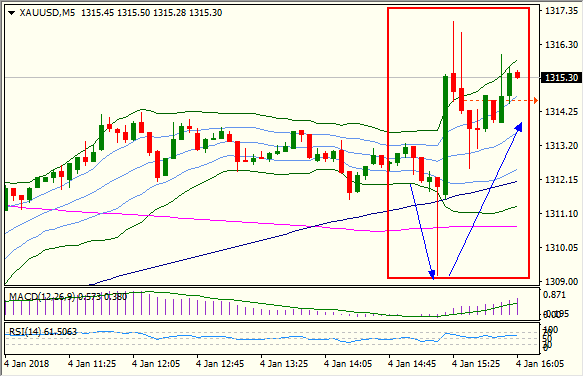584x377 pixels.
Task: Click the 1311.10 price scale label
Action: coord(562,213)
